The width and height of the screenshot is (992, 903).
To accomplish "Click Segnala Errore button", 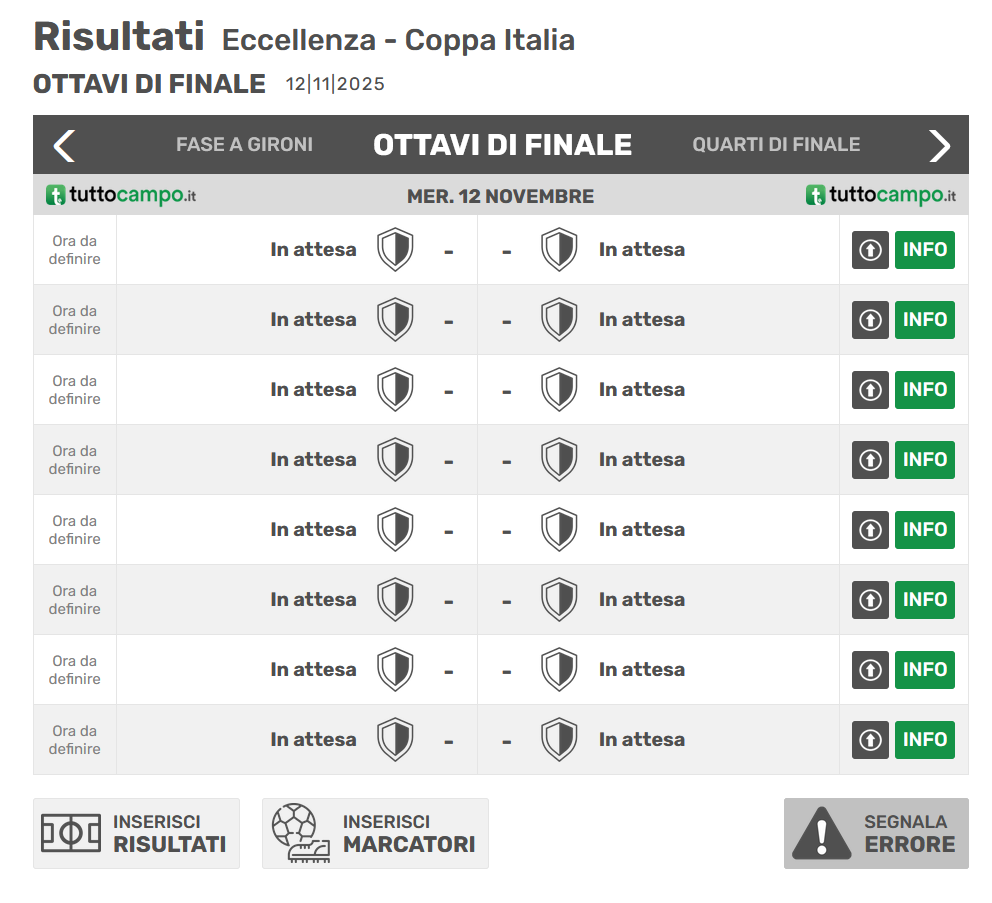I will (x=876, y=833).
